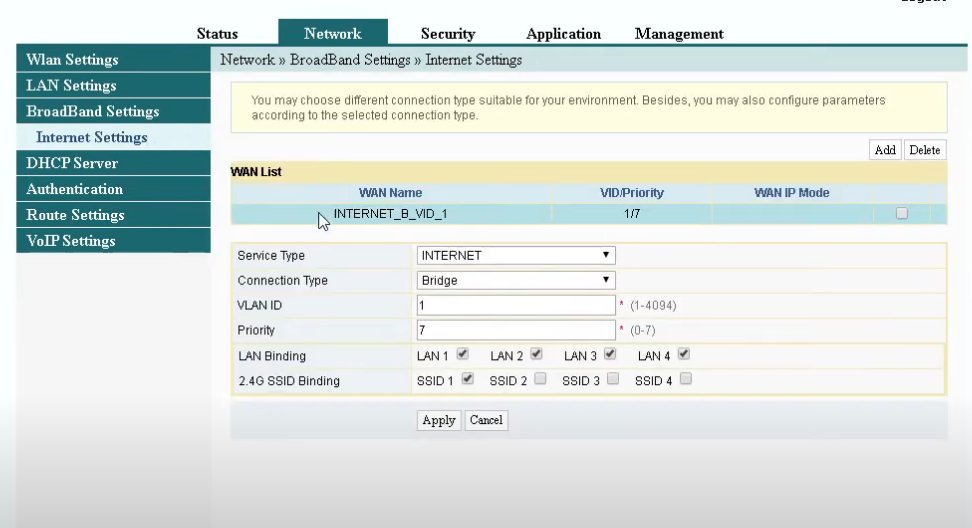Focus the Priority input field
This screenshot has width=972, height=528.
pos(516,330)
